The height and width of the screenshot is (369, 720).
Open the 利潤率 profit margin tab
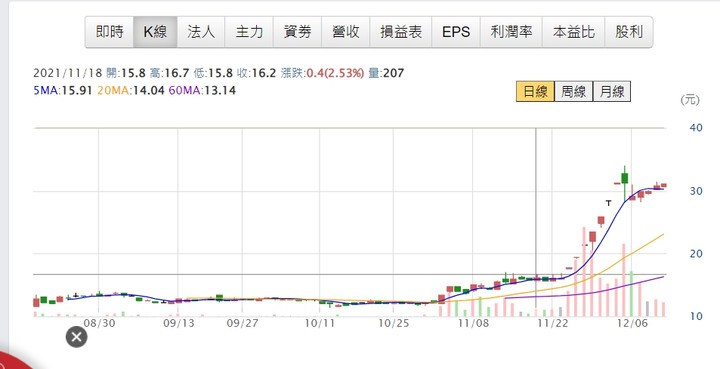(511, 32)
